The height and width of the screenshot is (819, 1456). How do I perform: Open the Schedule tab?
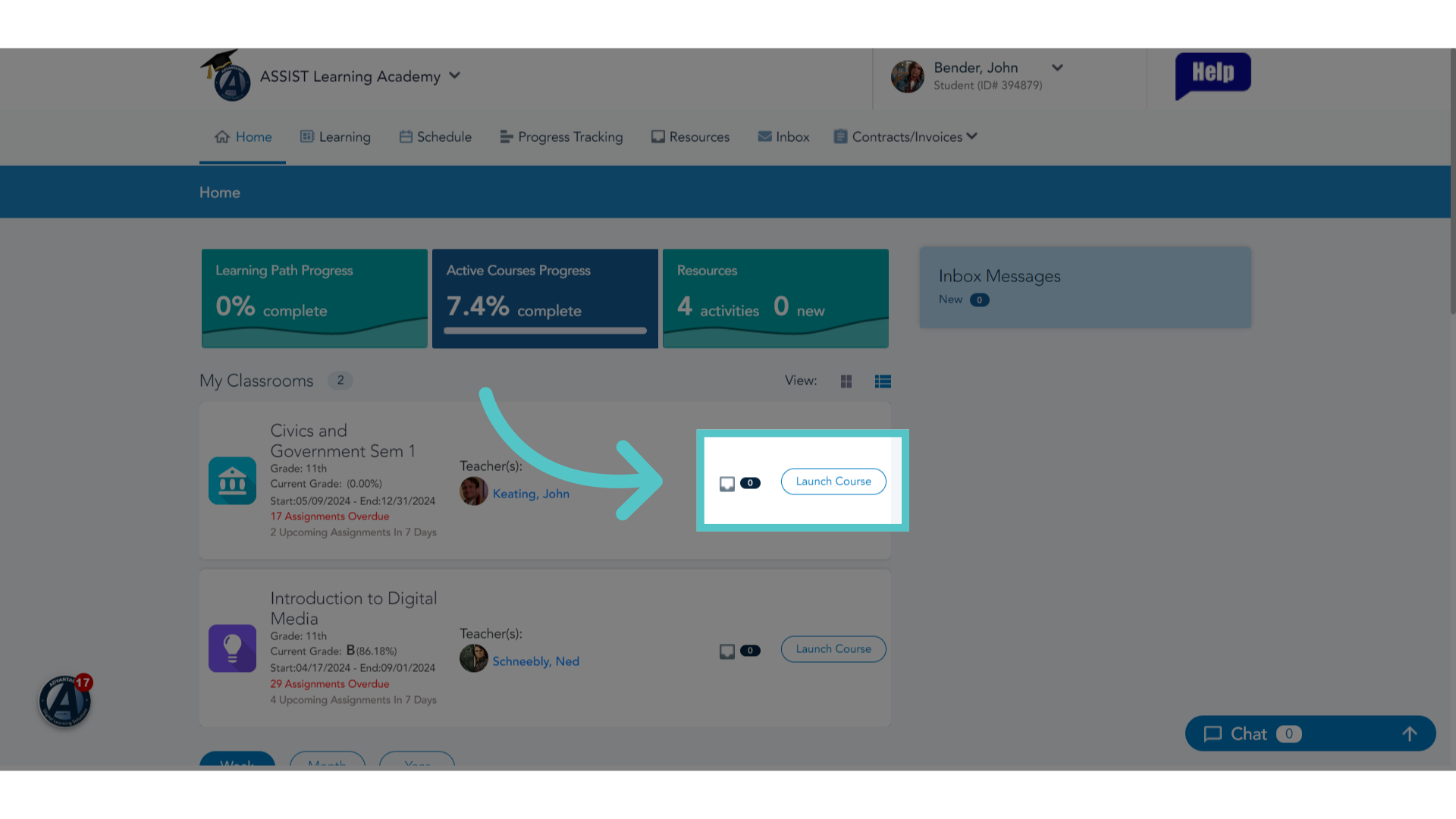435,136
